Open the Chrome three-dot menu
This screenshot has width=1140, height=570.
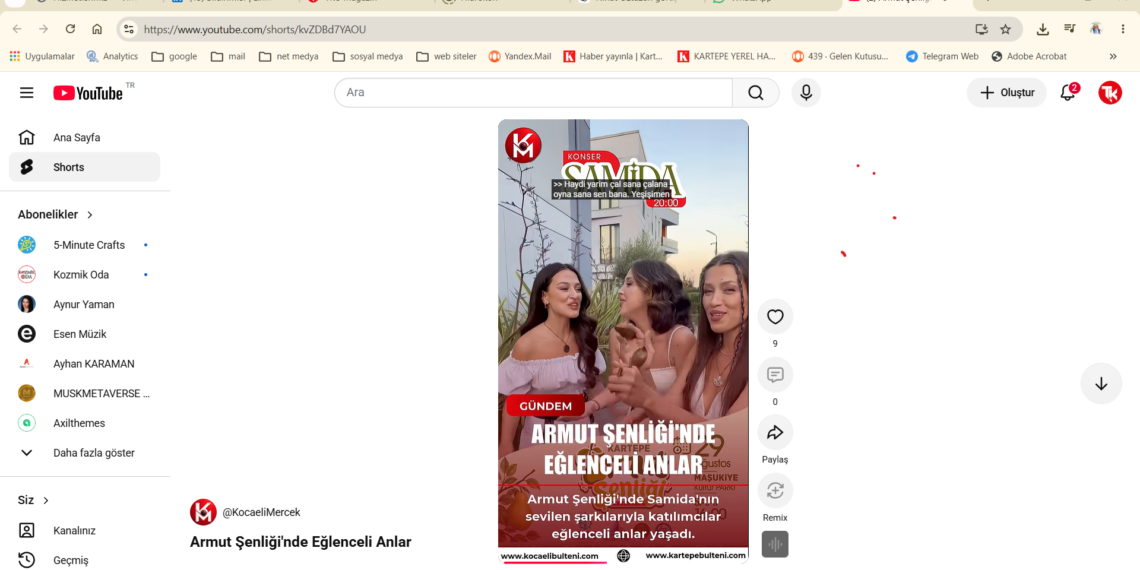1123,29
